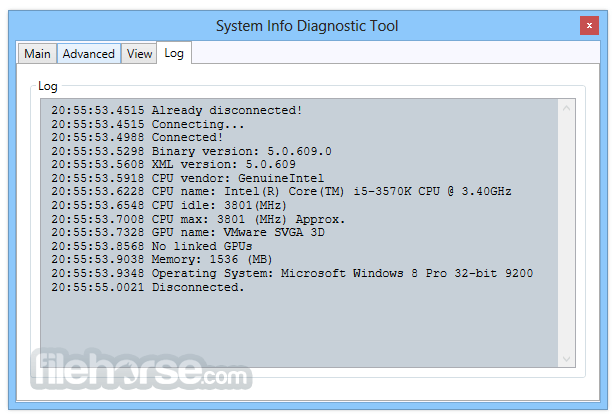
Task: Click the "CPU max: 3801 (MHz) Approx." line
Action: point(198,219)
